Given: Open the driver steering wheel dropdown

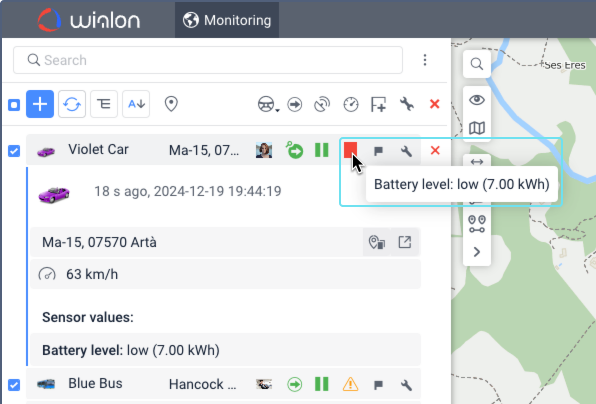Looking at the screenshot, I should pos(268,104).
